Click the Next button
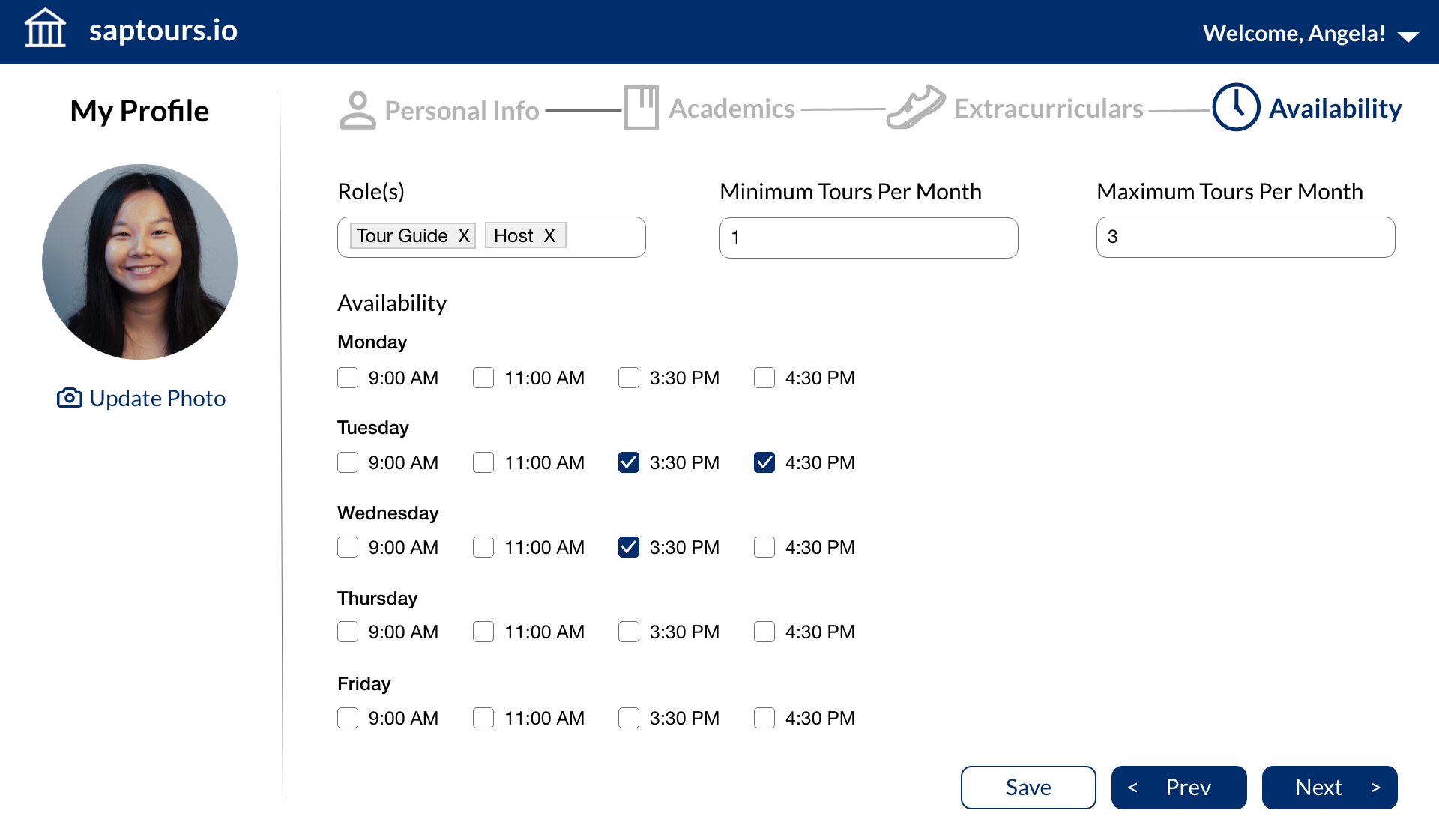 [x=1330, y=788]
